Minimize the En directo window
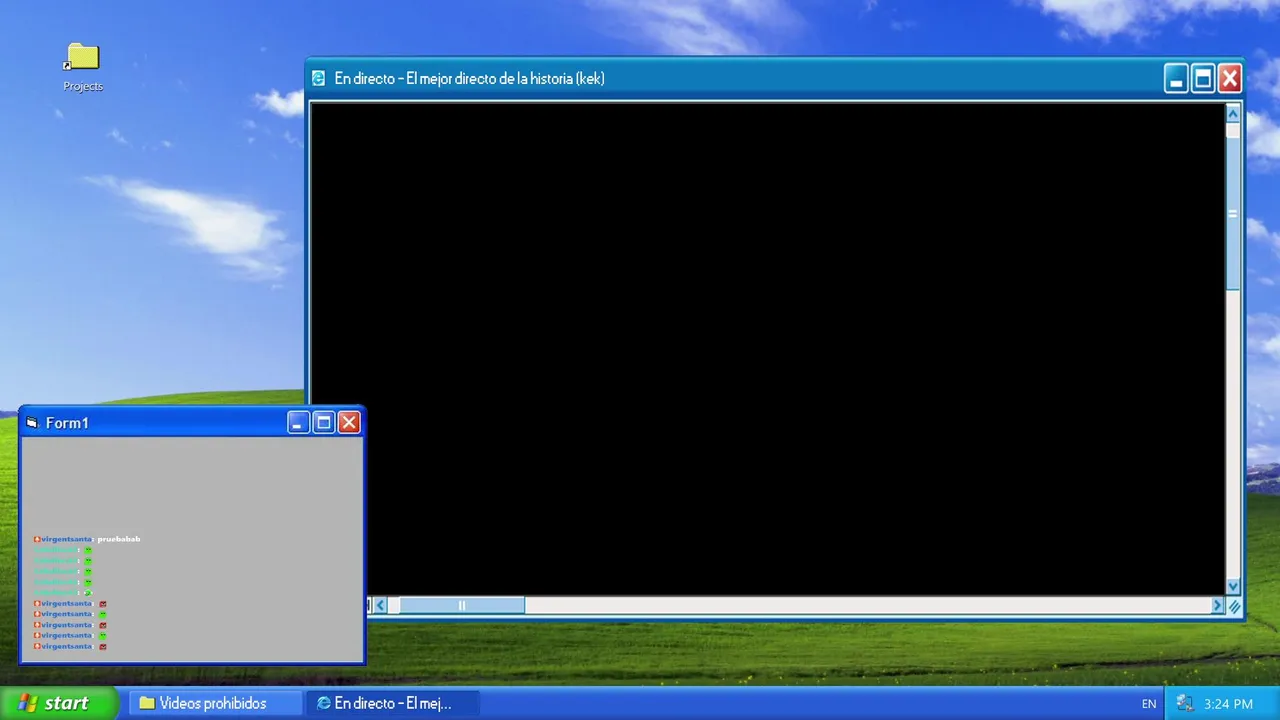The height and width of the screenshot is (720, 1280). pos(1177,79)
